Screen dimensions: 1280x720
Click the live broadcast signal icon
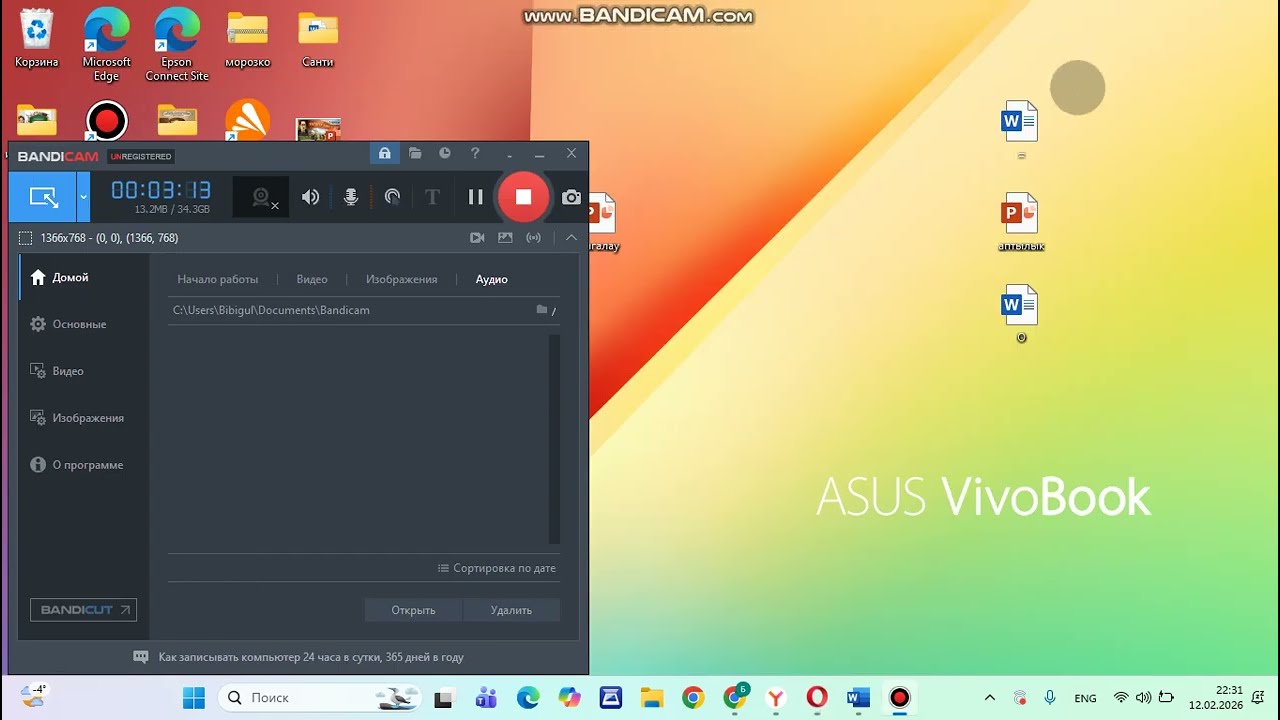(534, 238)
